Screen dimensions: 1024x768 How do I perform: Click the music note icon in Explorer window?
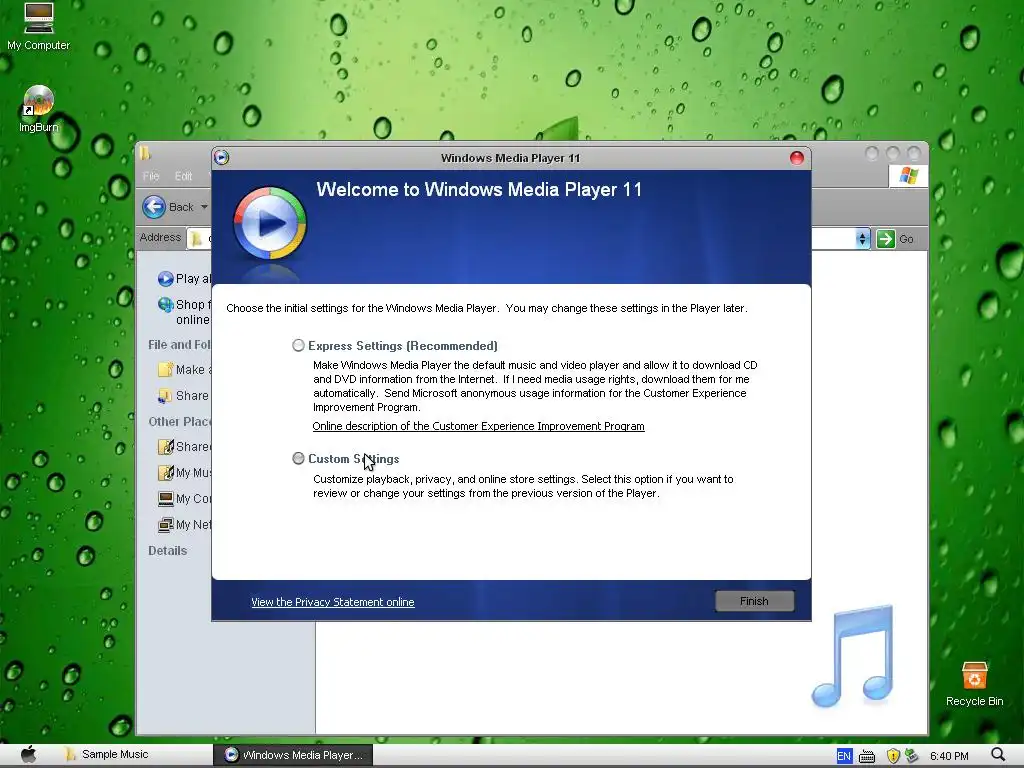pyautogui.click(x=854, y=656)
